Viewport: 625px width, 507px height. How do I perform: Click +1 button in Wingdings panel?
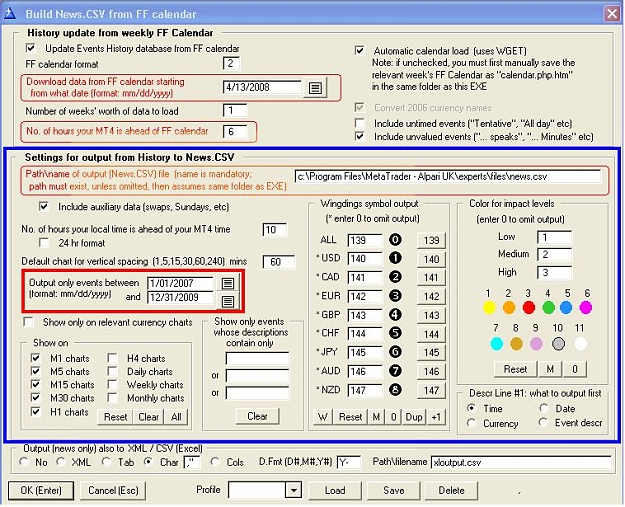tap(436, 417)
